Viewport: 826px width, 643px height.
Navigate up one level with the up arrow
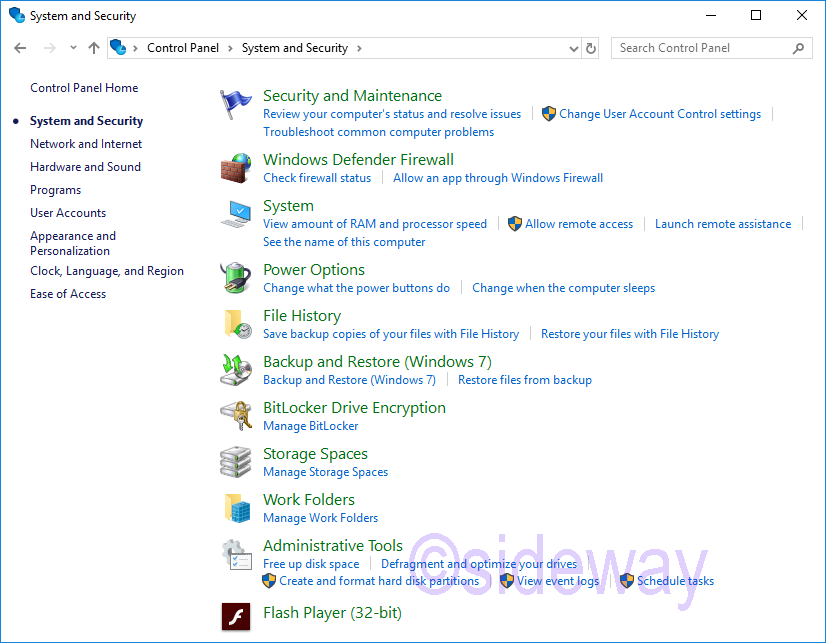click(94, 48)
